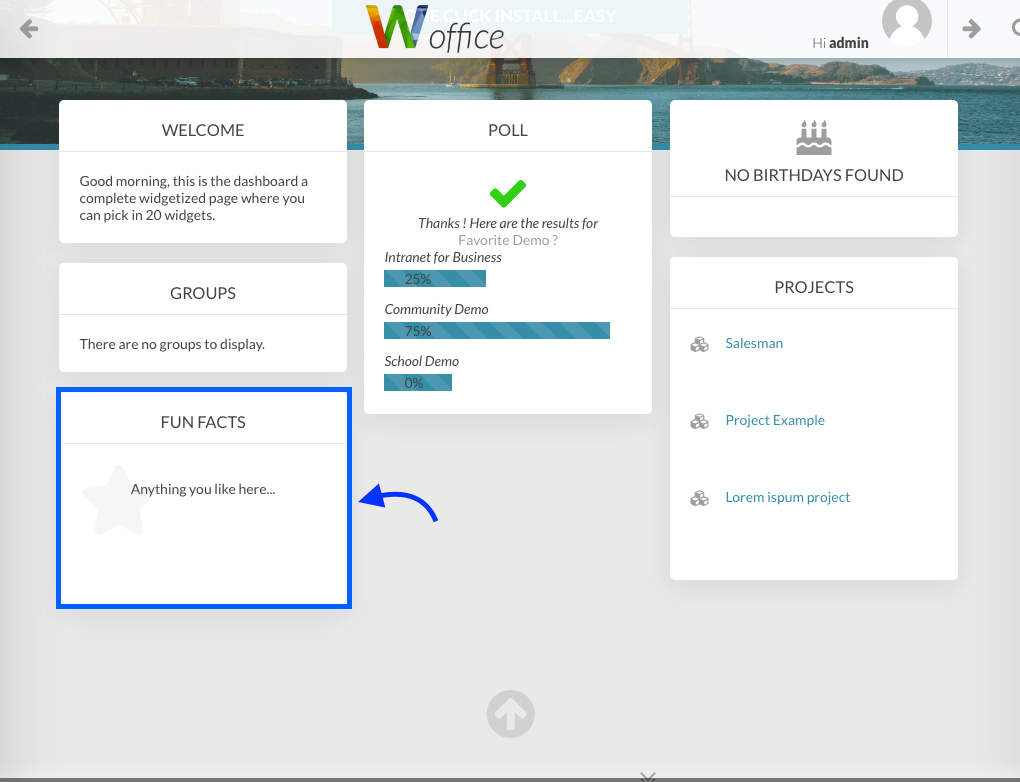Screen dimensions: 1020x782
Task: Click the 75% Community Demo poll bar
Action: click(497, 331)
